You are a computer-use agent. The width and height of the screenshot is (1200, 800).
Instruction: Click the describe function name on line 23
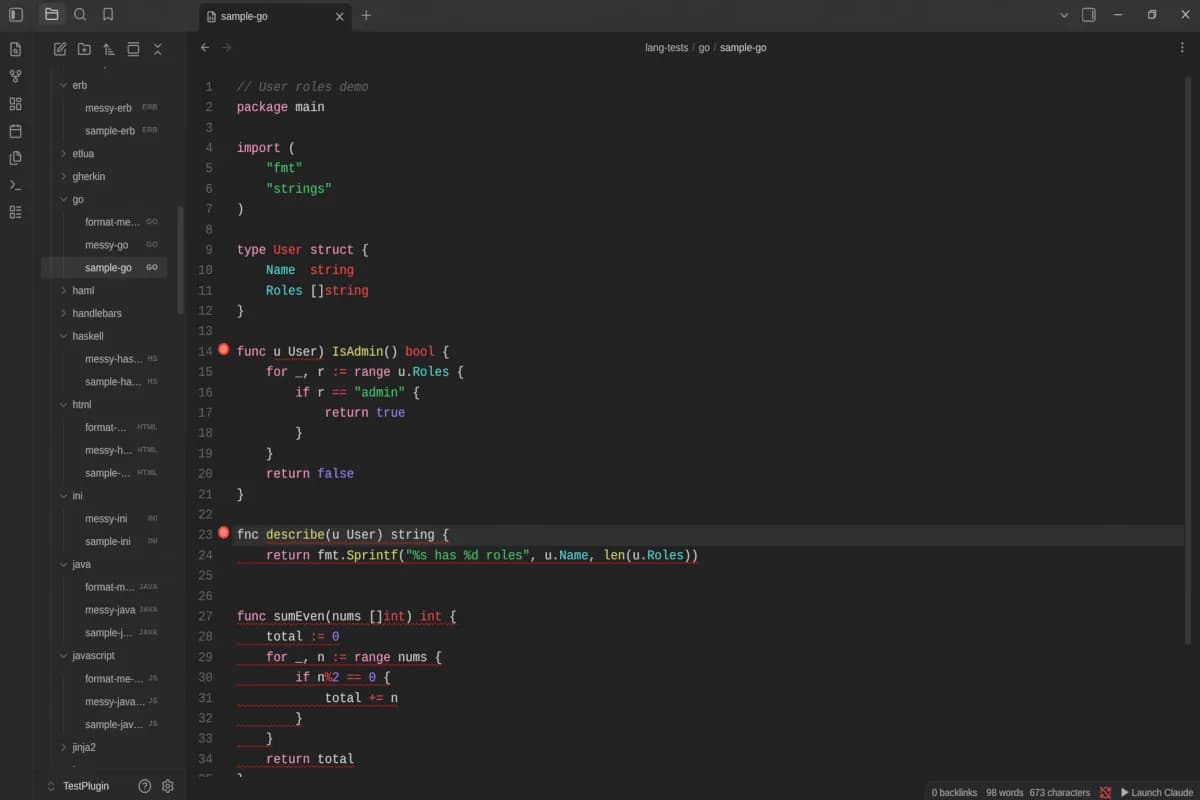click(295, 535)
